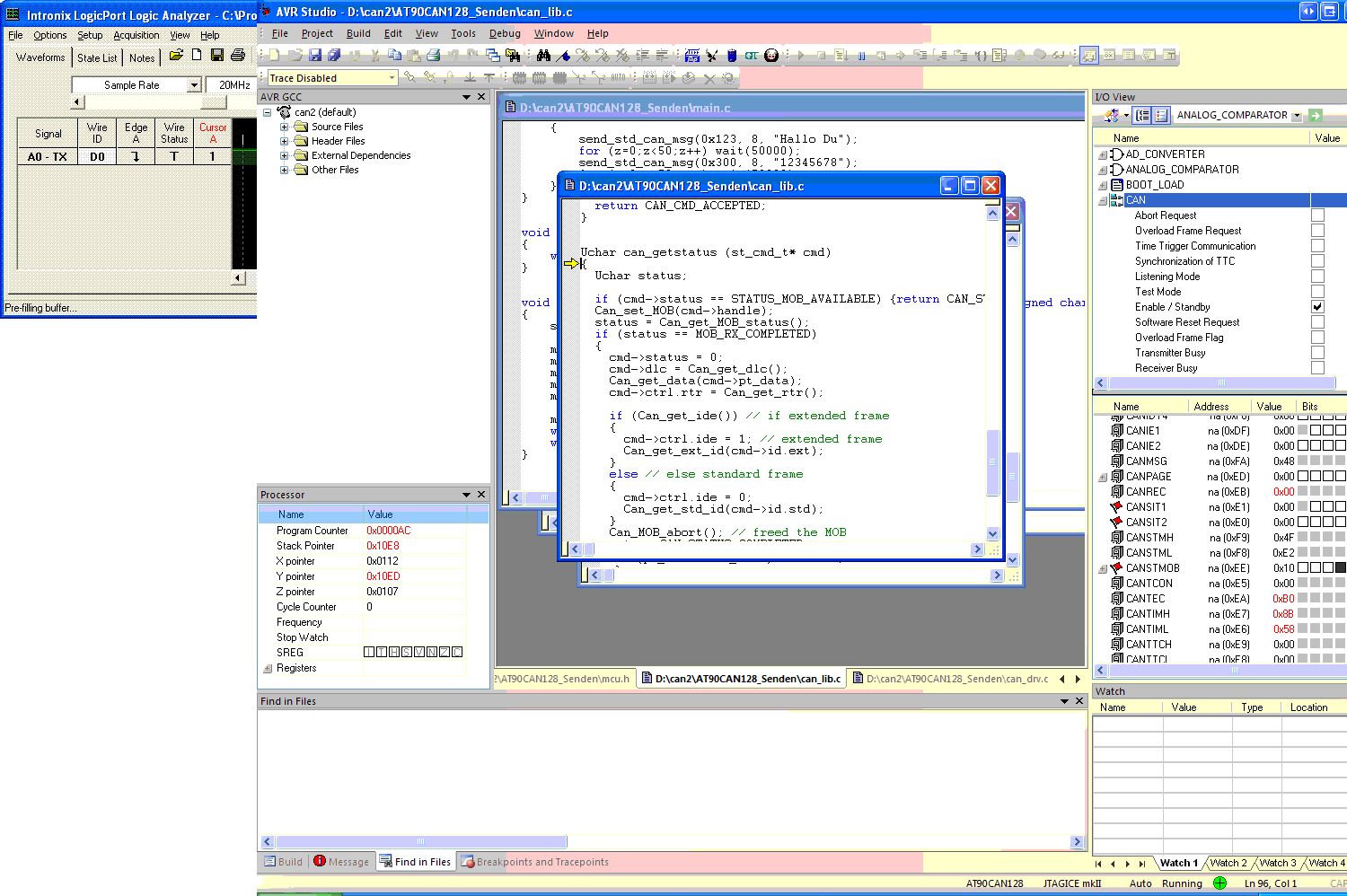Click the blue flag Toggle Bookmark icon

(x=563, y=56)
